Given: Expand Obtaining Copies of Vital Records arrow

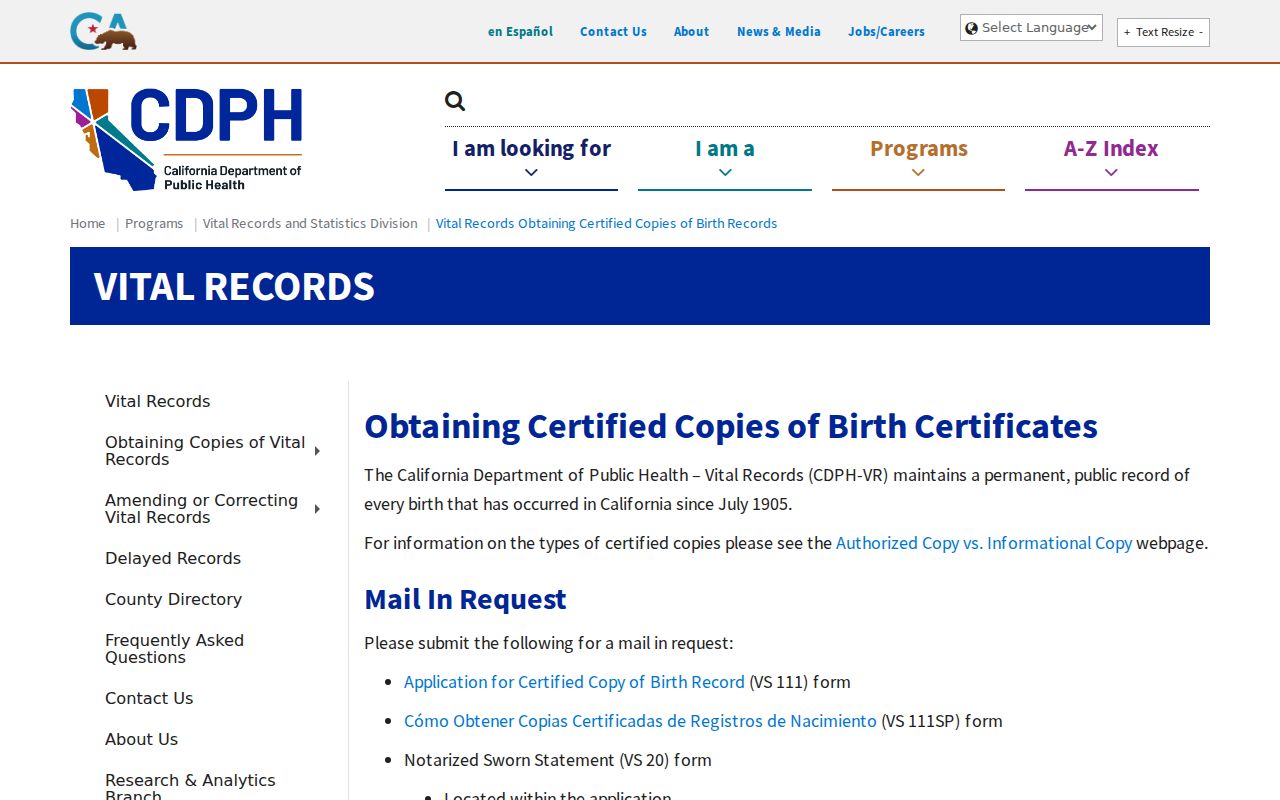Looking at the screenshot, I should 317,451.
